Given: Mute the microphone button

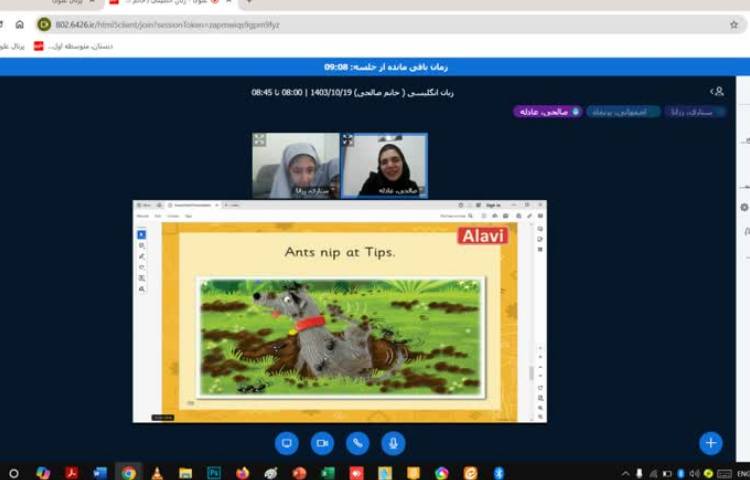Looking at the screenshot, I should point(393,443).
